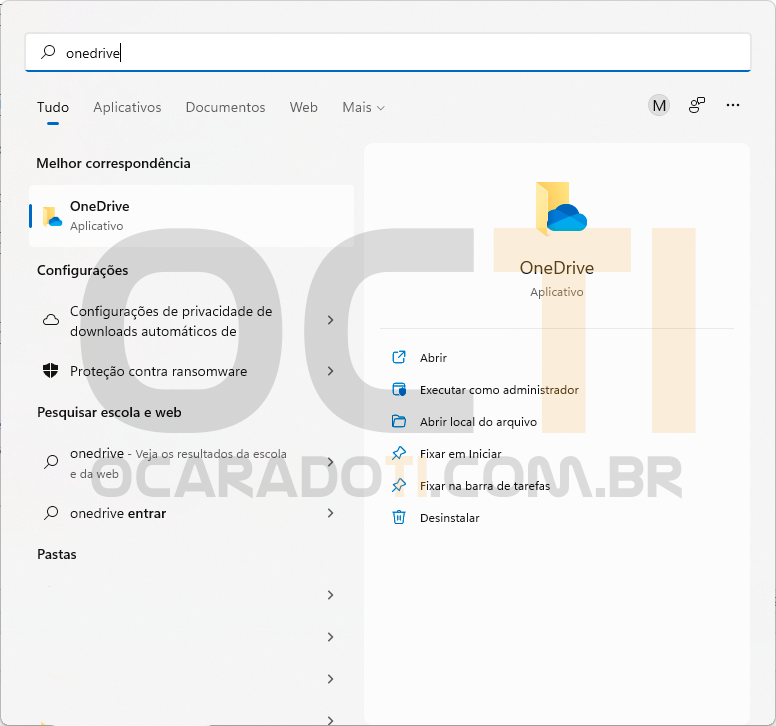
Task: Switch to the Documentos tab
Action: click(225, 107)
